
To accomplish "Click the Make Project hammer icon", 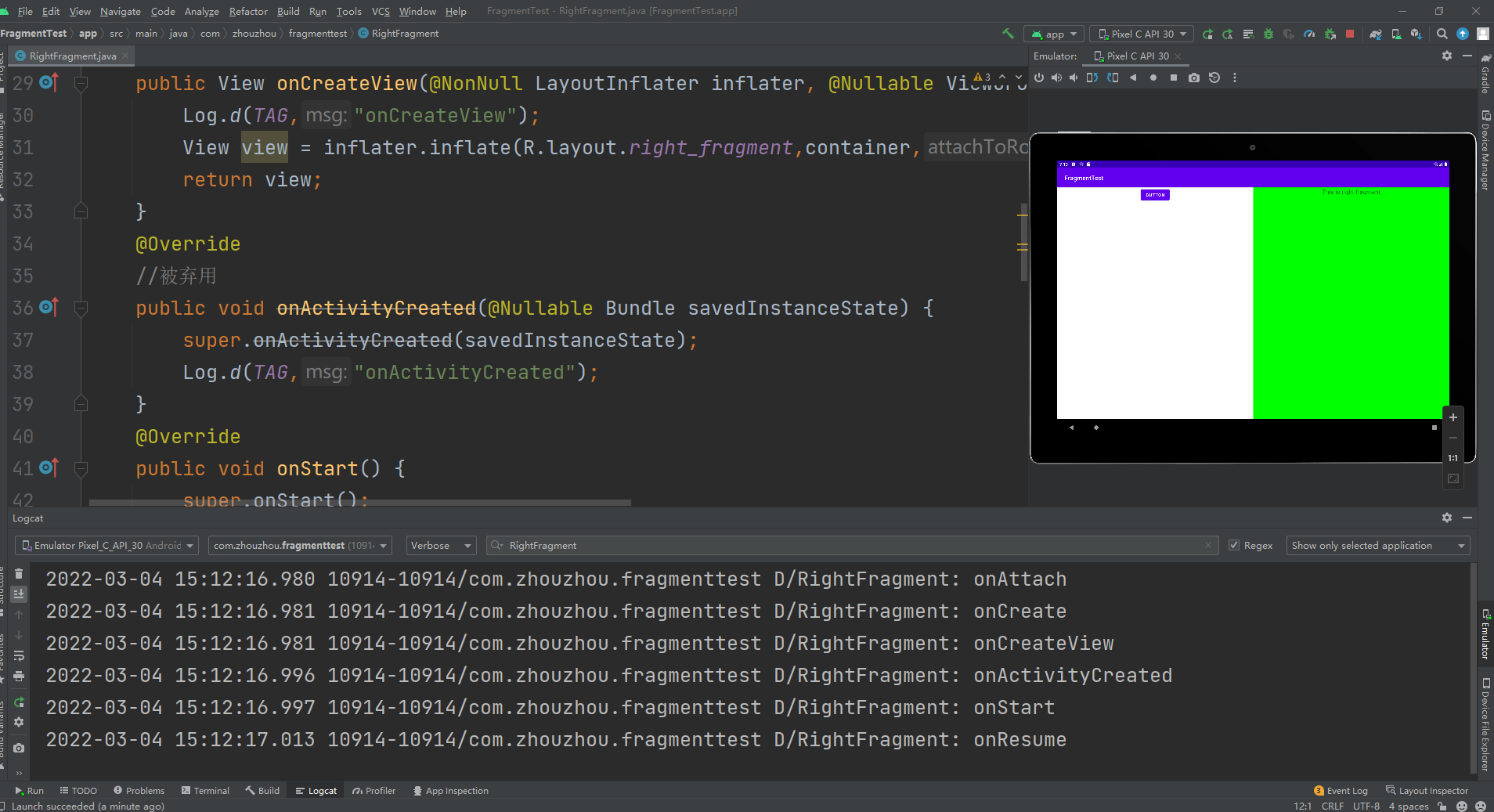I will (1008, 34).
